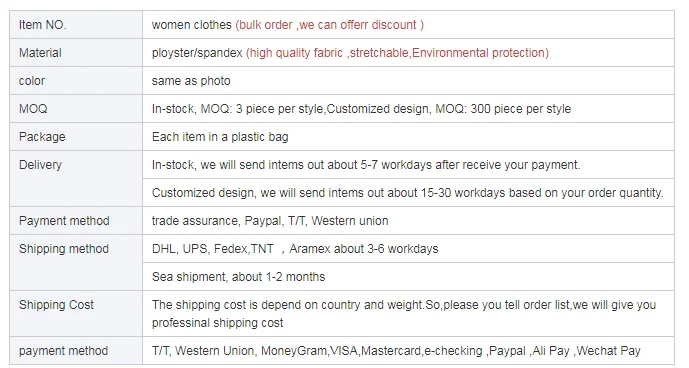
Task: Click the 'MOQ' row label
Action: point(33,109)
